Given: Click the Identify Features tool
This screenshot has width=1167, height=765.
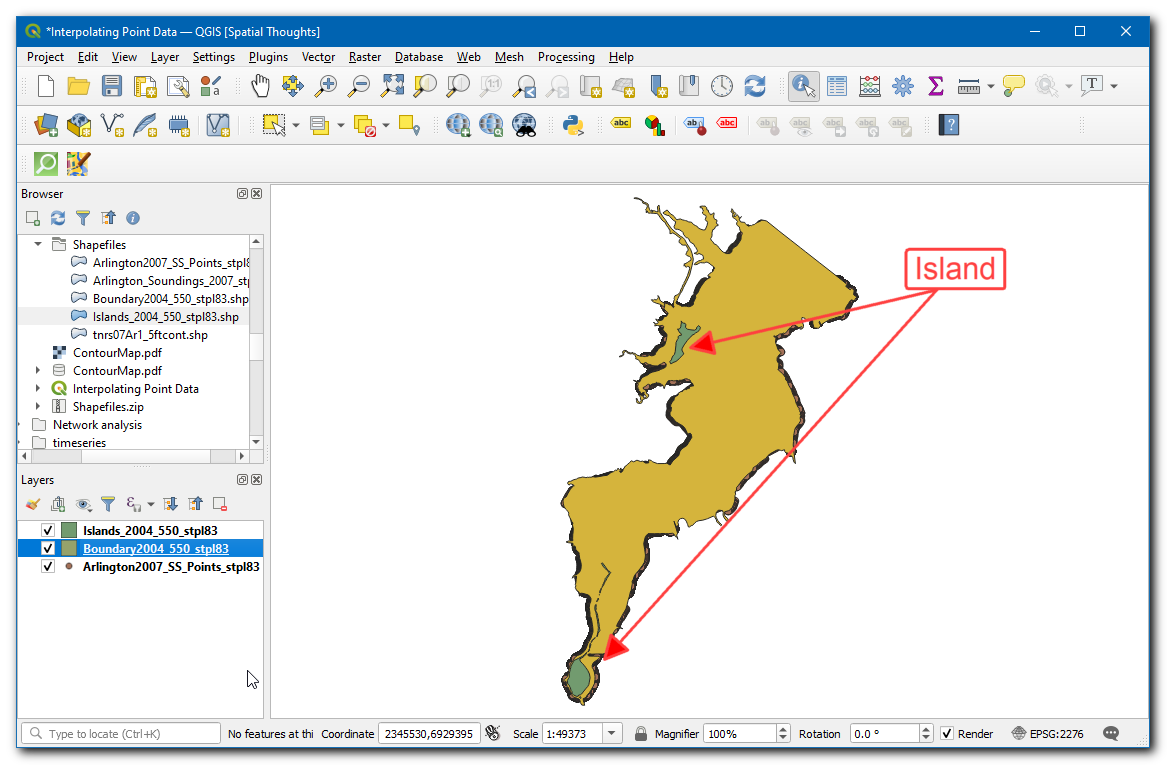Looking at the screenshot, I should pyautogui.click(x=803, y=87).
